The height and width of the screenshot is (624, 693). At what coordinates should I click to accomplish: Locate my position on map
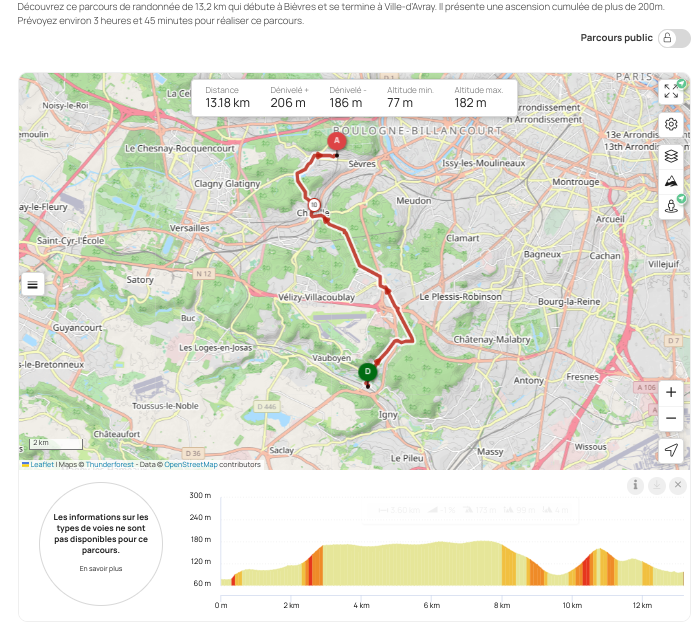click(671, 450)
